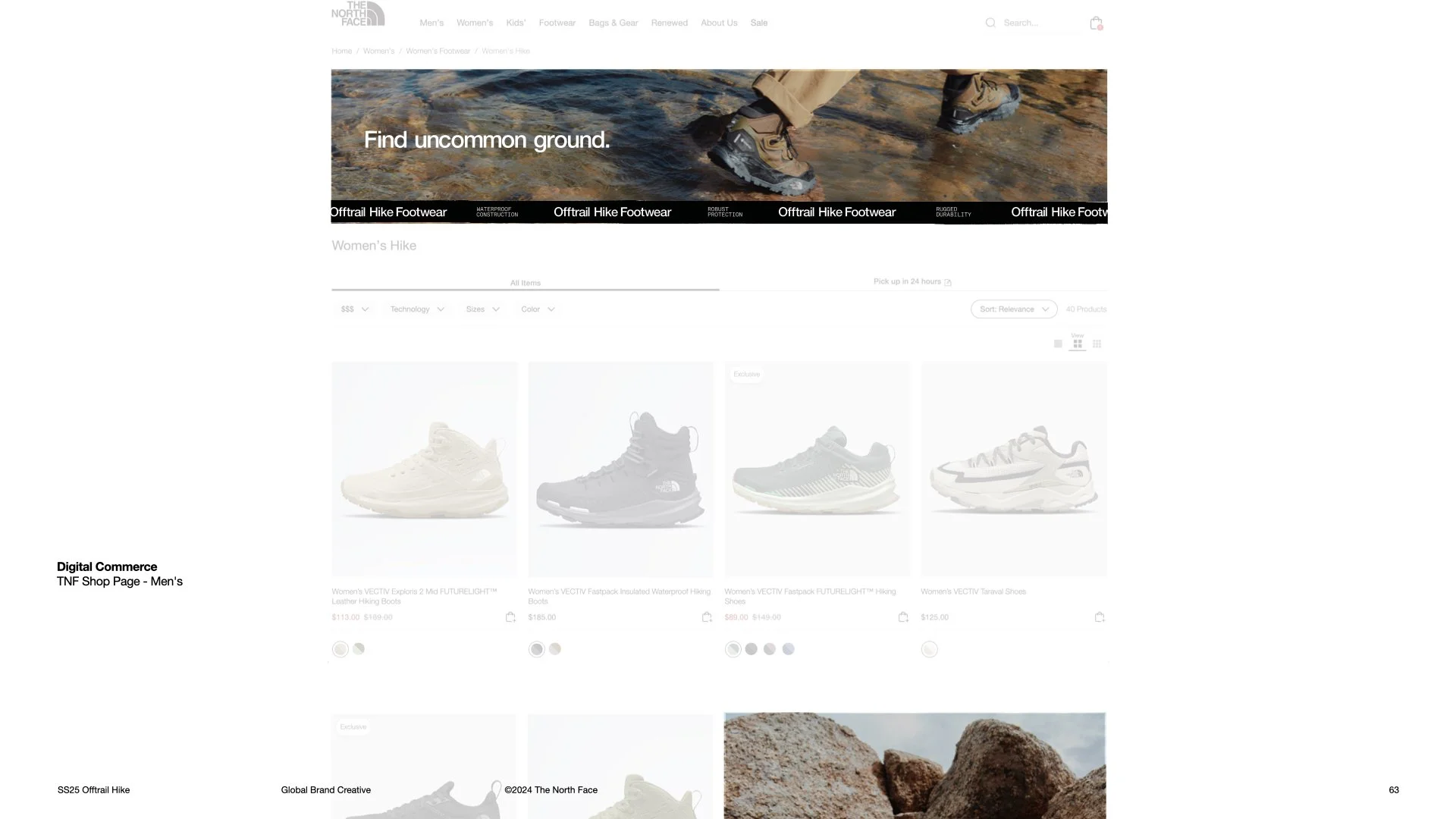Open the Footwear menu
Screen dimensions: 1456x819
pos(557,23)
